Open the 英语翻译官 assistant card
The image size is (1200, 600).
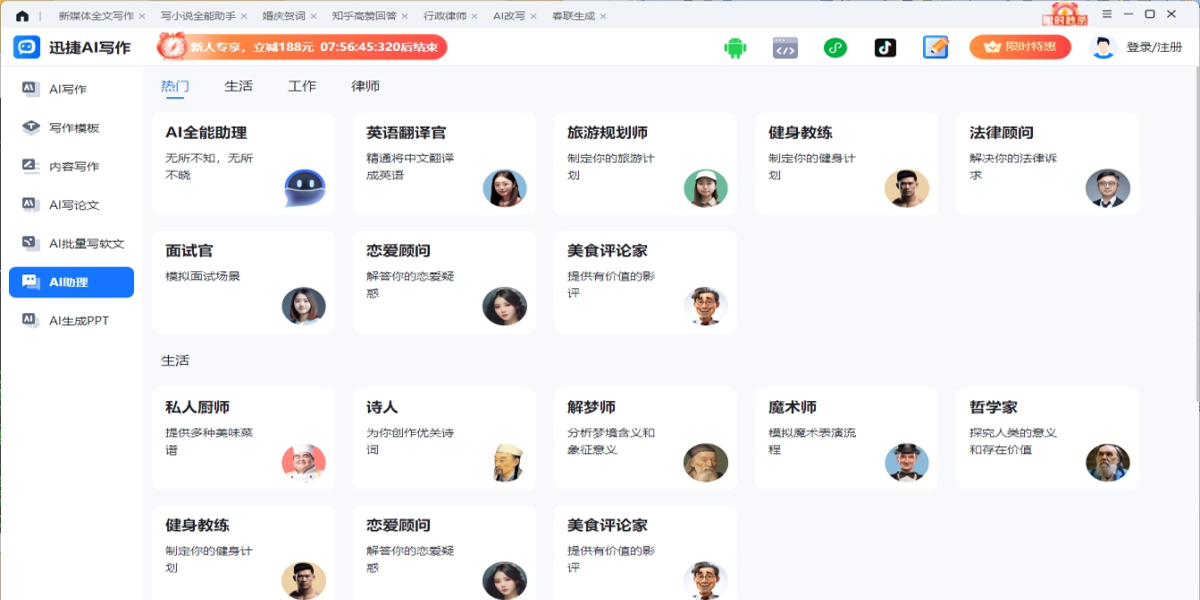point(443,163)
